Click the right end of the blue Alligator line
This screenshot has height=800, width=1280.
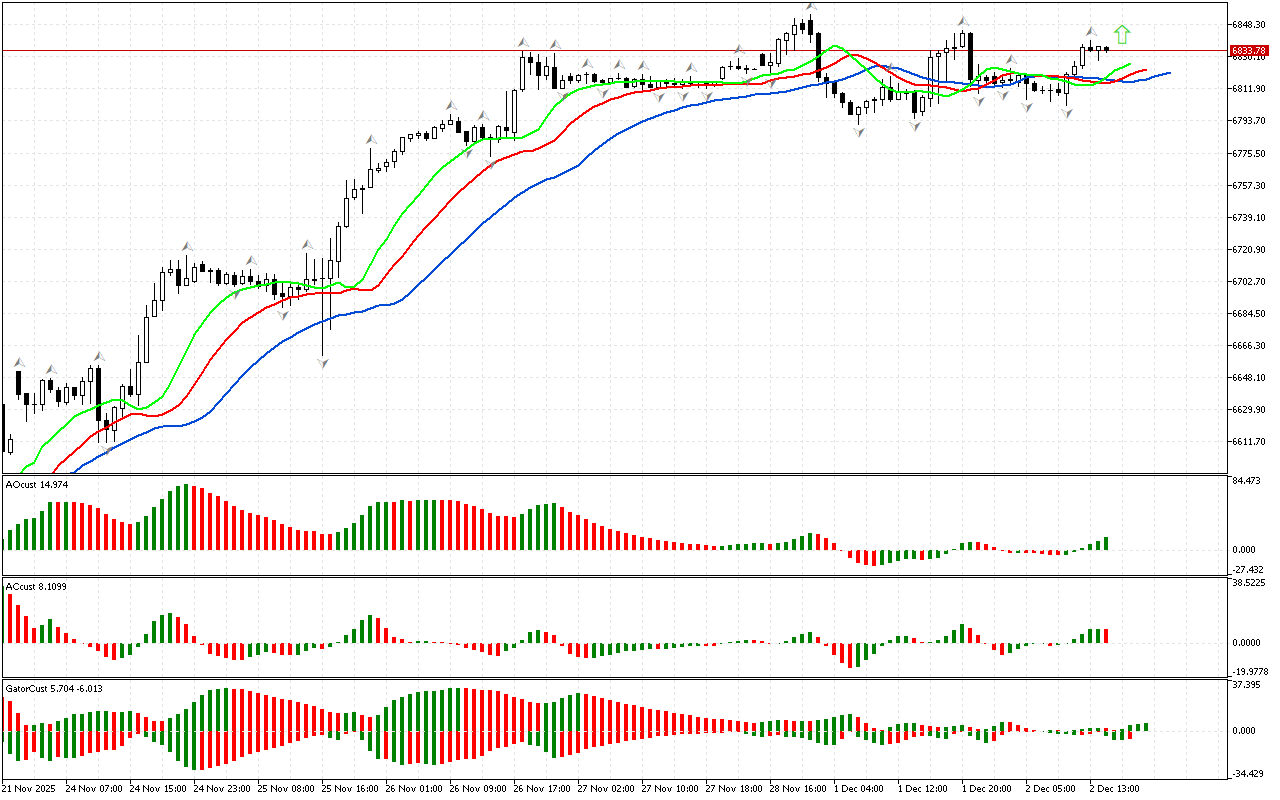click(x=1168, y=73)
